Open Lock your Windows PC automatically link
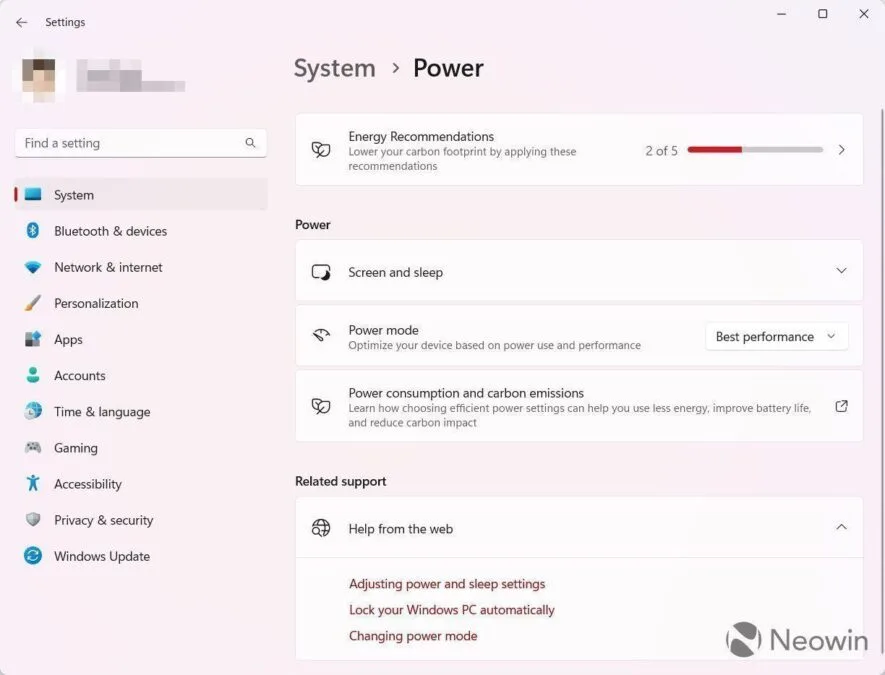This screenshot has width=885, height=675. pyautogui.click(x=452, y=610)
